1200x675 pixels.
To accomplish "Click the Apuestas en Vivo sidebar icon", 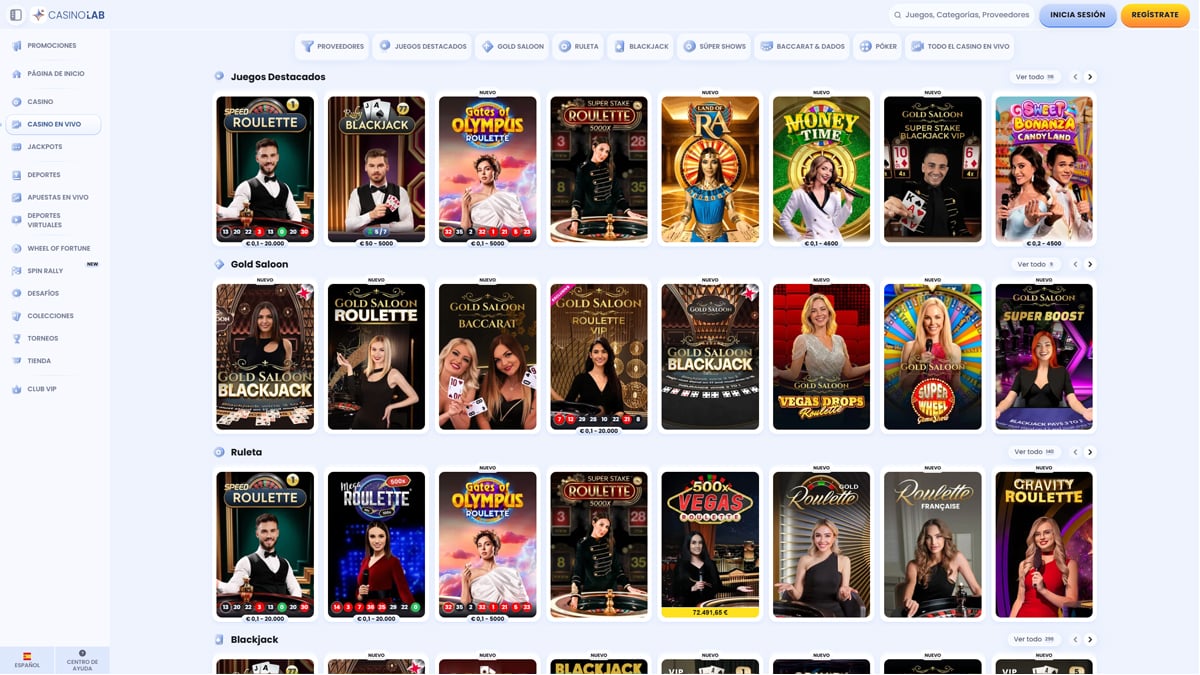I will click(x=17, y=197).
